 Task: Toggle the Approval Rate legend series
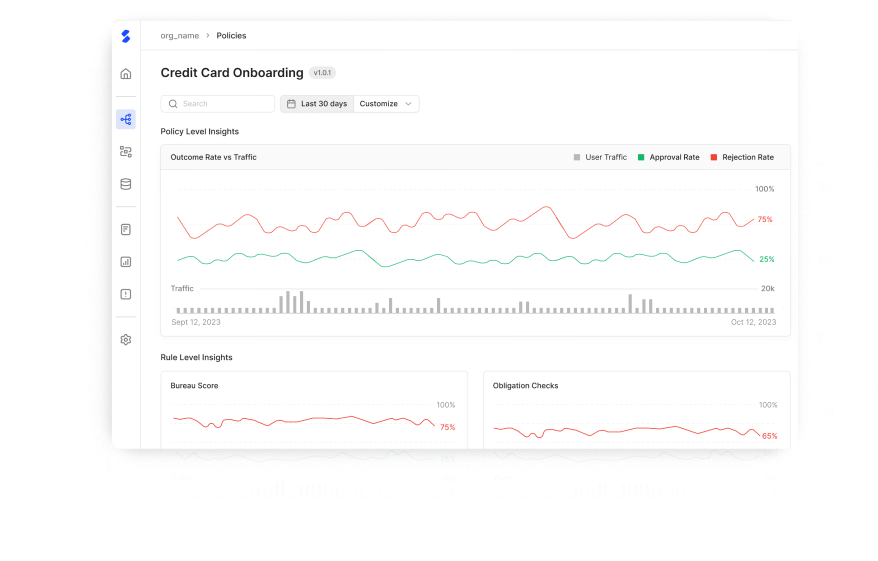coord(668,157)
